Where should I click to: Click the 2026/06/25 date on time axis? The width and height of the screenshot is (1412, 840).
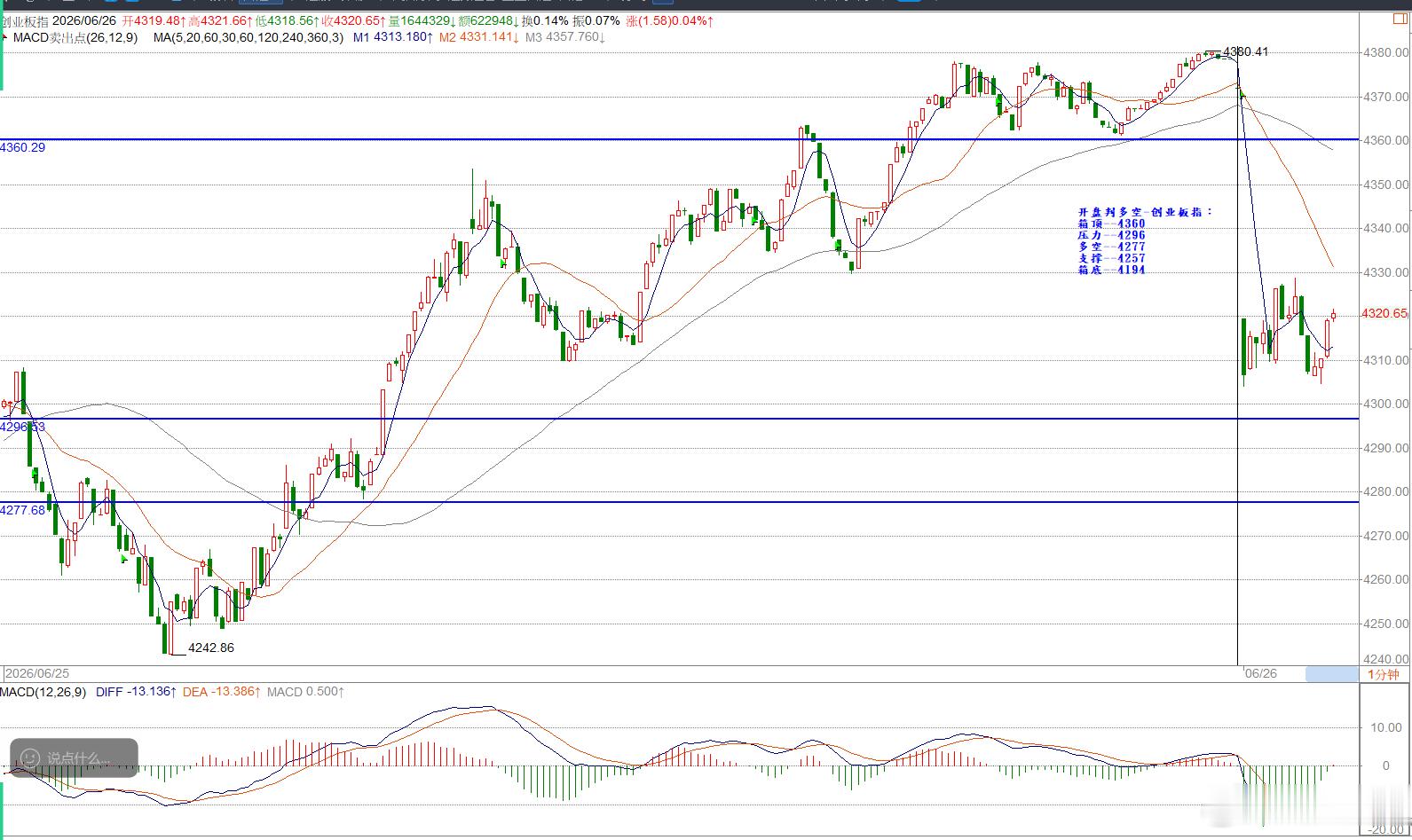37,674
